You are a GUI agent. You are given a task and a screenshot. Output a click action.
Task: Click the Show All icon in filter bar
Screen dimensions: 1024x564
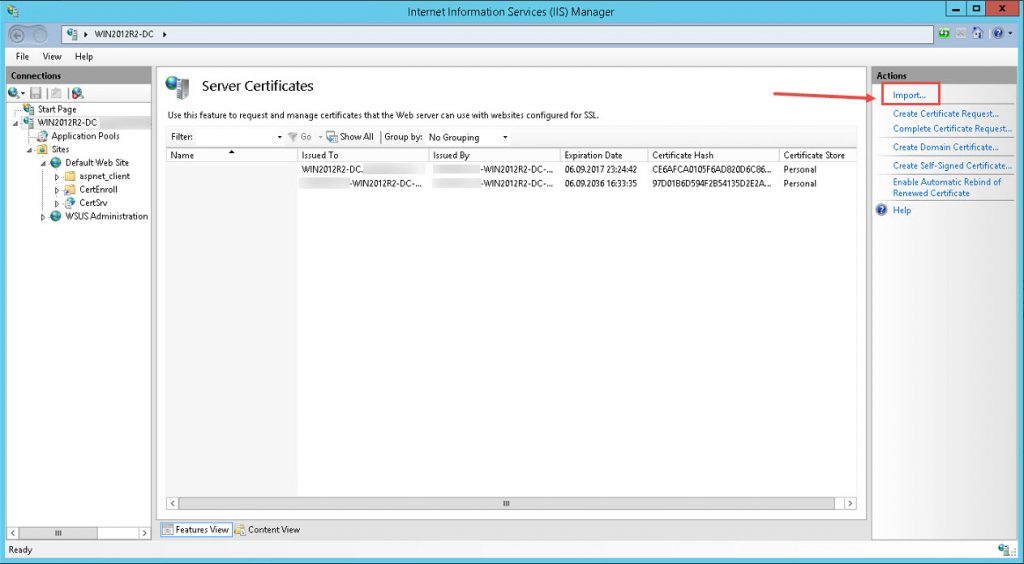tap(332, 137)
